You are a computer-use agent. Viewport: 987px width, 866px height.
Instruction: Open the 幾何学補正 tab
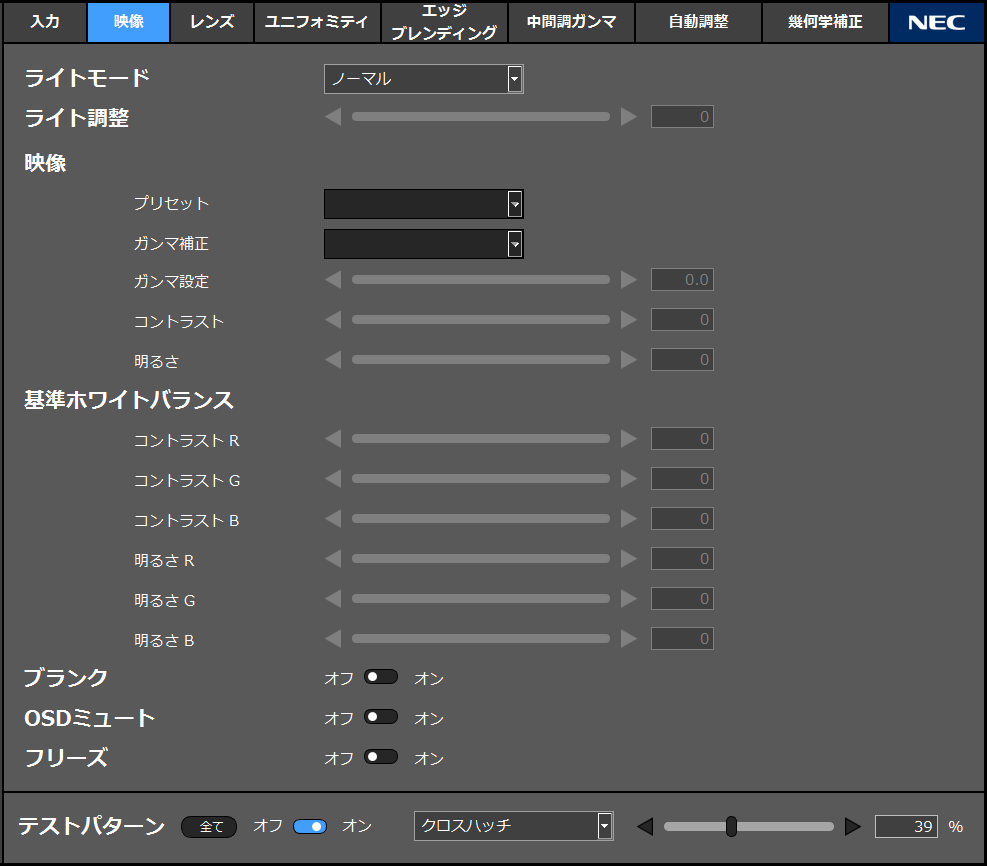pyautogui.click(x=825, y=22)
